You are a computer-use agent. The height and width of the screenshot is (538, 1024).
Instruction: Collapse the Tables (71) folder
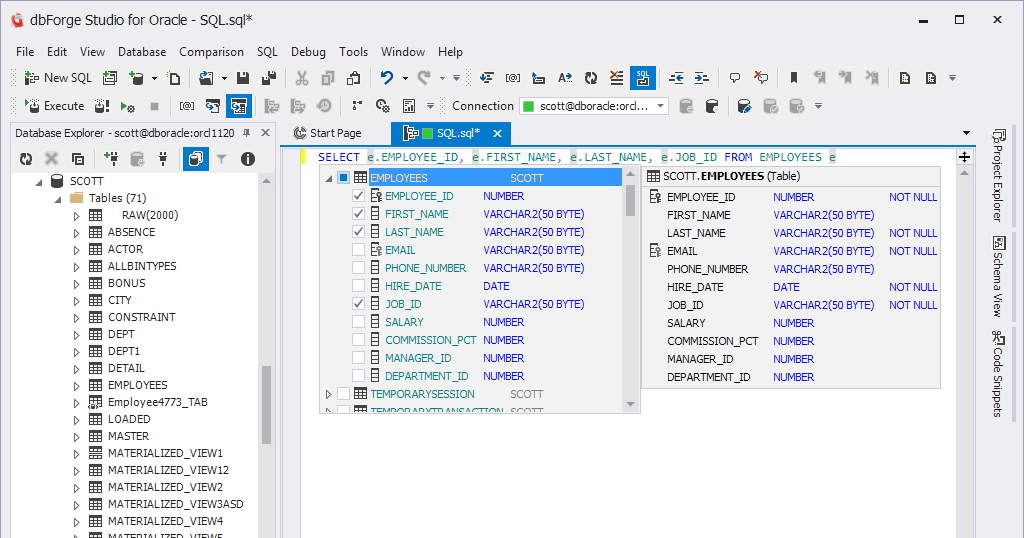[58, 198]
